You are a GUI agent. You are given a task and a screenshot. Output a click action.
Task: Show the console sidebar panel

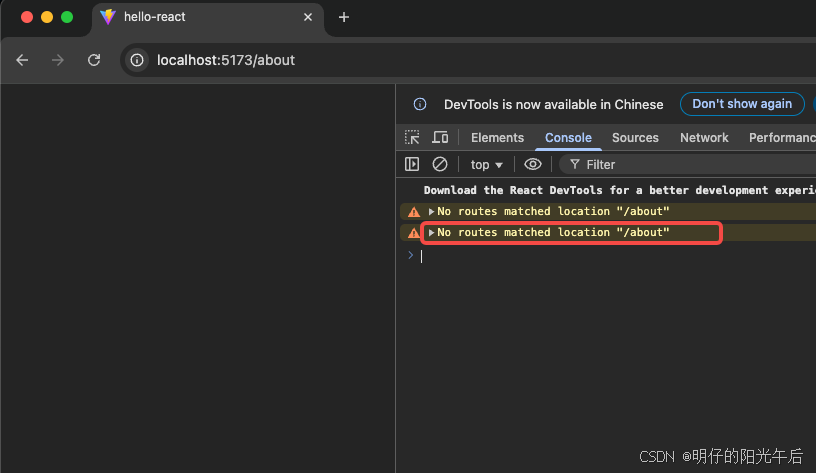412,164
